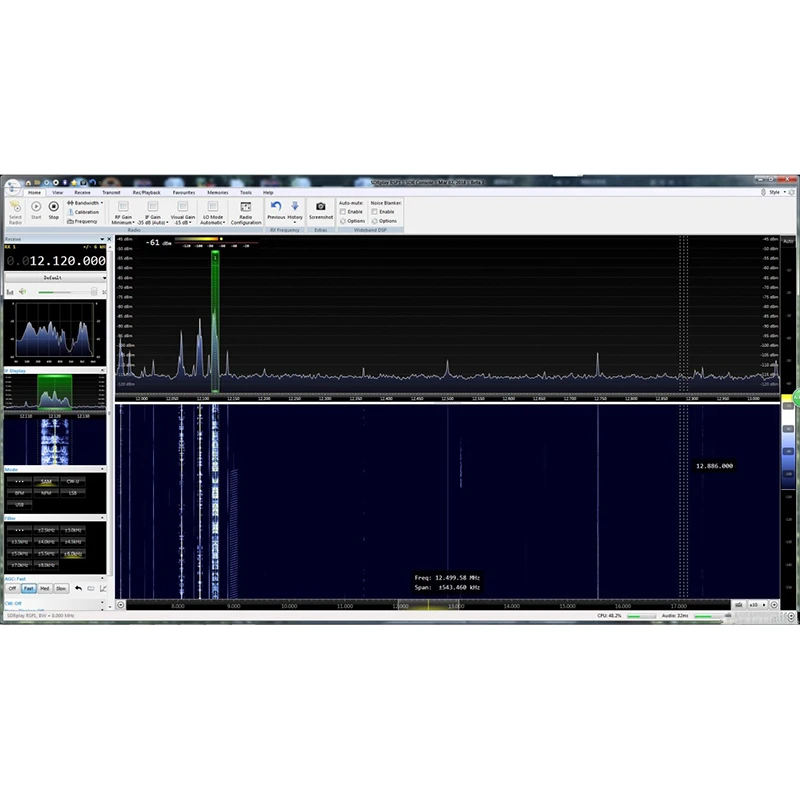The image size is (800, 800).
Task: Open the Favourites tab
Action: pos(184,192)
